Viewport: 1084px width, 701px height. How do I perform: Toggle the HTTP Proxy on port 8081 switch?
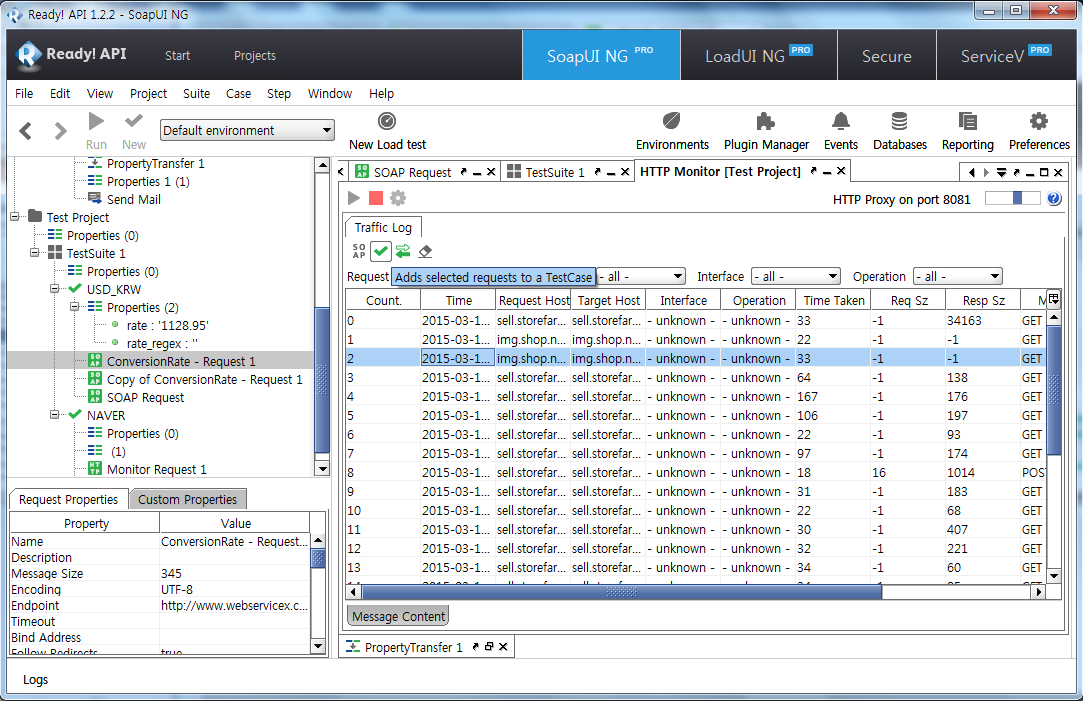coord(1012,199)
